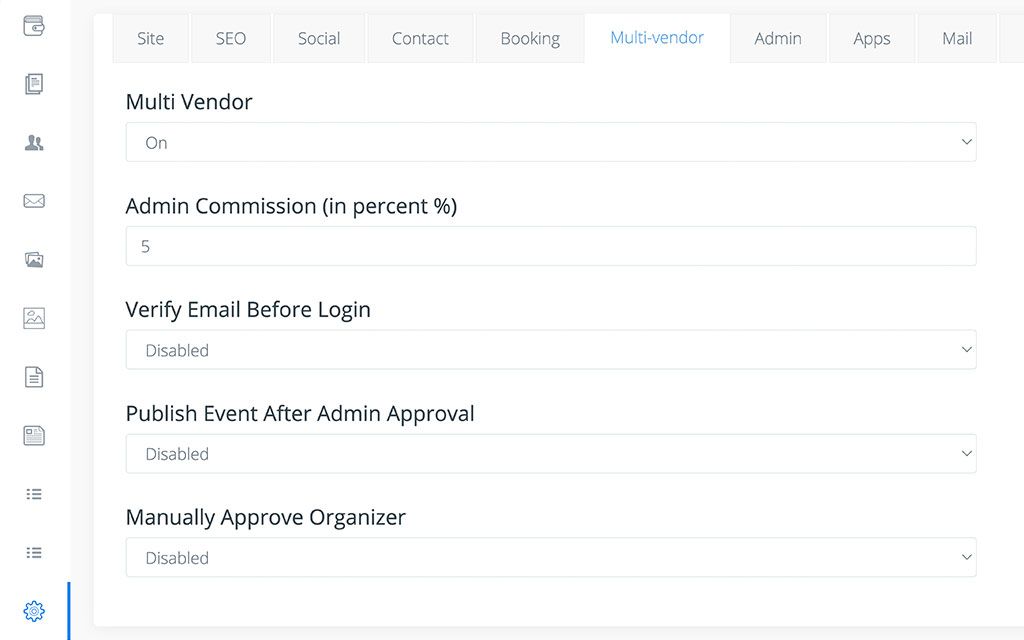The image size is (1024, 640).
Task: Click the Admin Commission input field
Action: pos(551,246)
